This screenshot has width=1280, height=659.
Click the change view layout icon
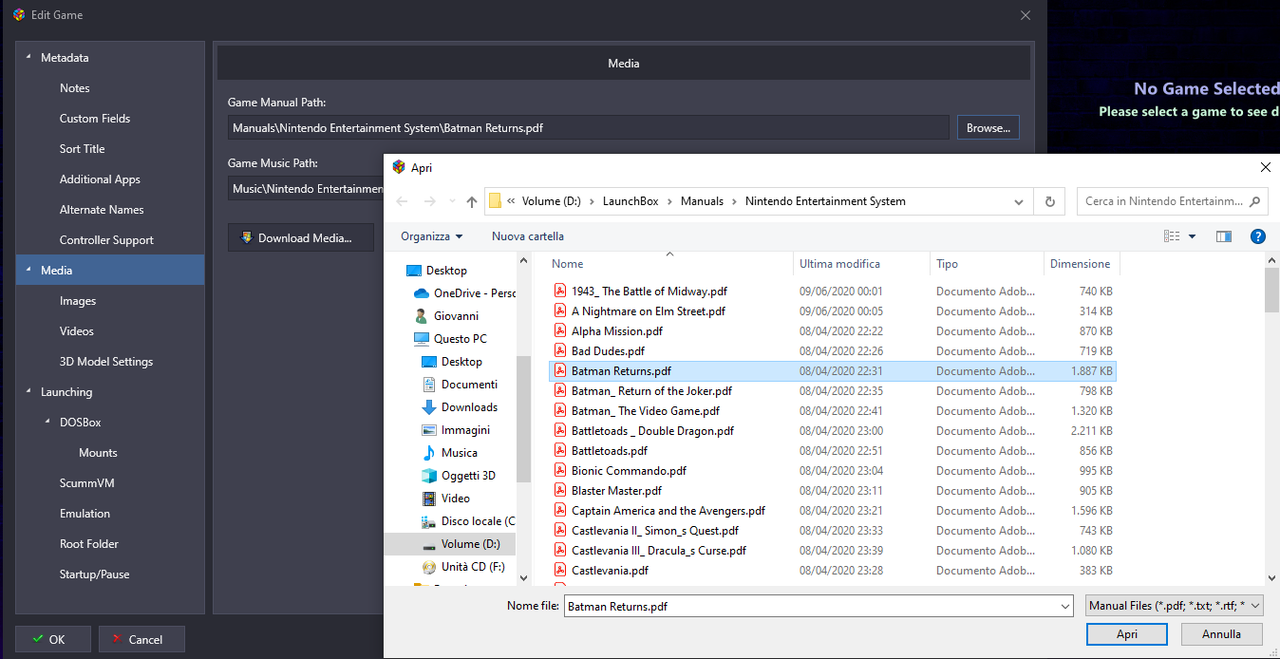point(1172,236)
